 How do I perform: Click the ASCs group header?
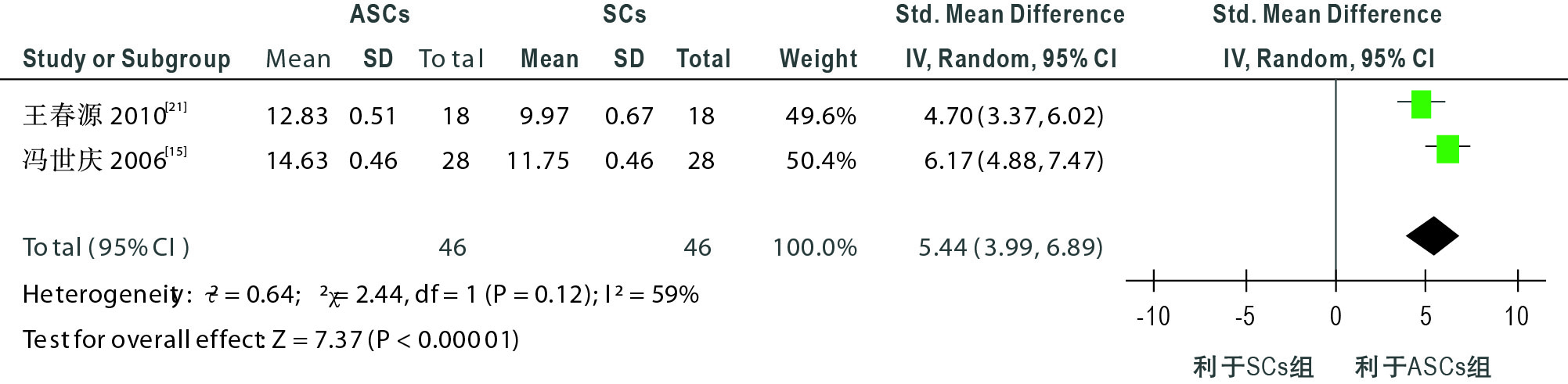(380, 14)
